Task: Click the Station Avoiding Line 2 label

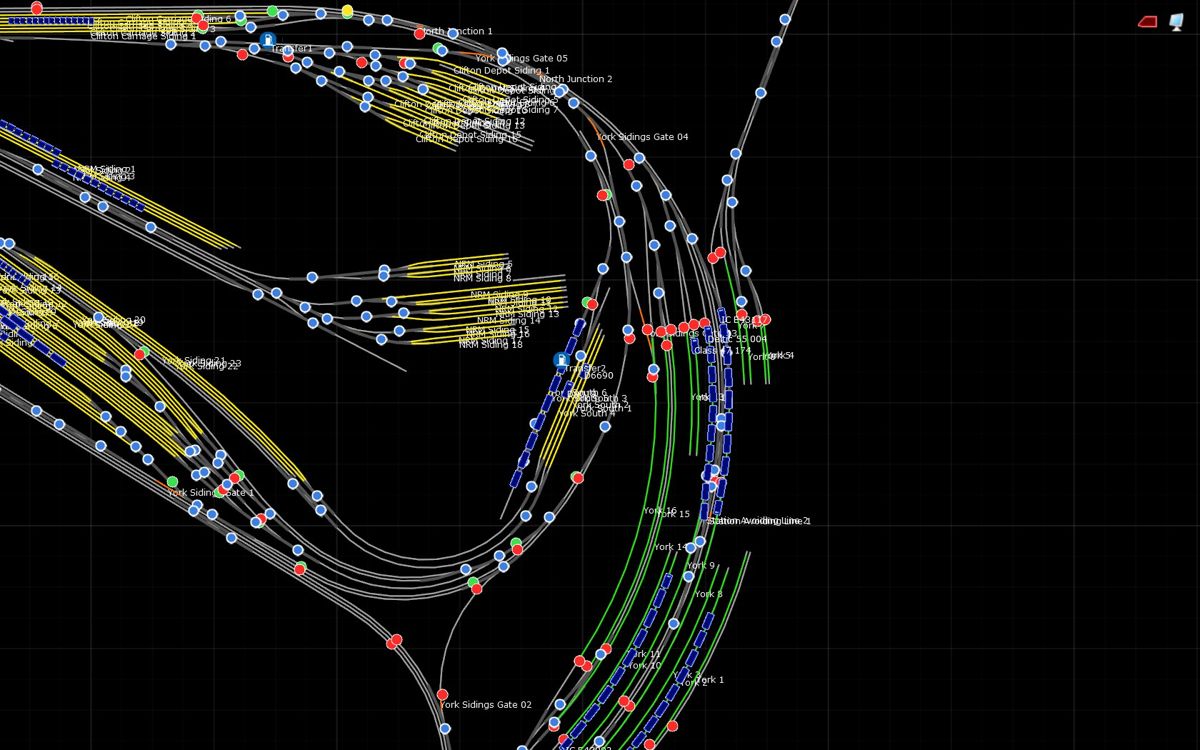Action: pyautogui.click(x=760, y=521)
